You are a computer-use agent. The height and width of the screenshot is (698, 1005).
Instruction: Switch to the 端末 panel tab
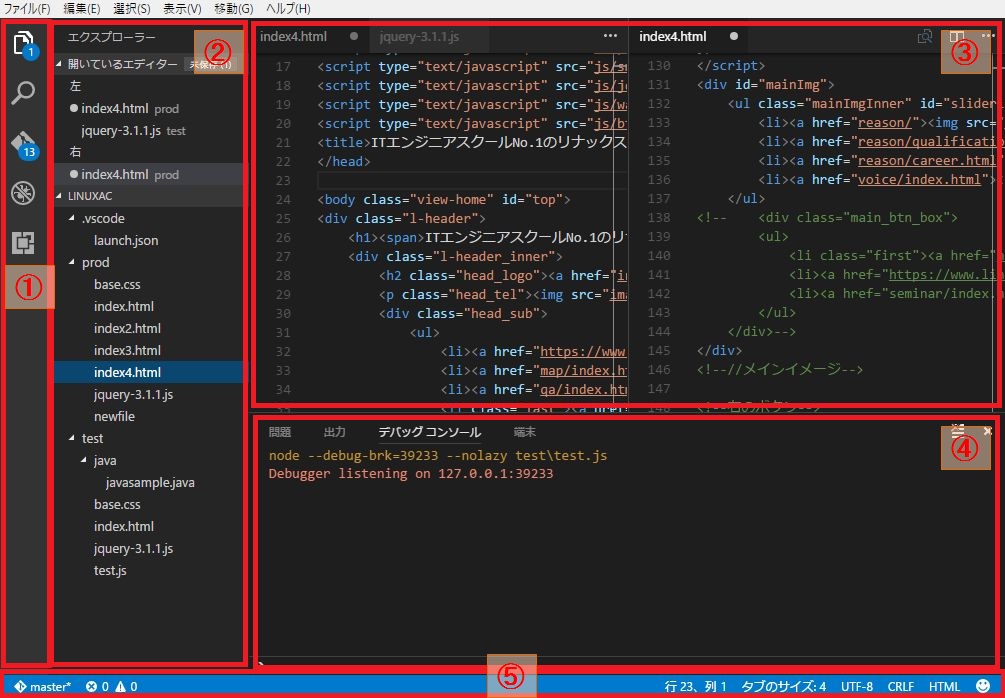coord(524,432)
